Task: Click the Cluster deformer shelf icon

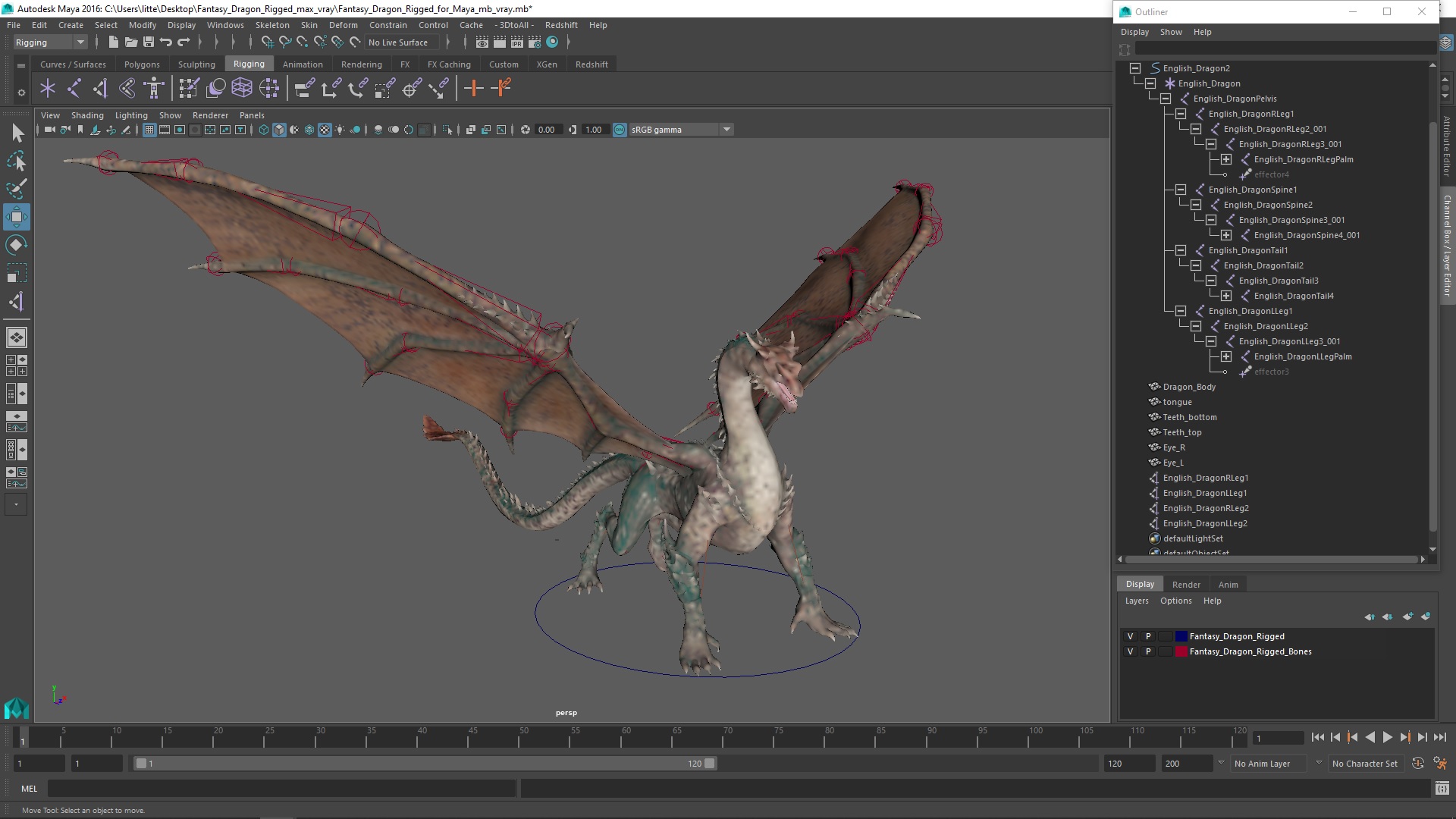Action: pyautogui.click(x=269, y=89)
